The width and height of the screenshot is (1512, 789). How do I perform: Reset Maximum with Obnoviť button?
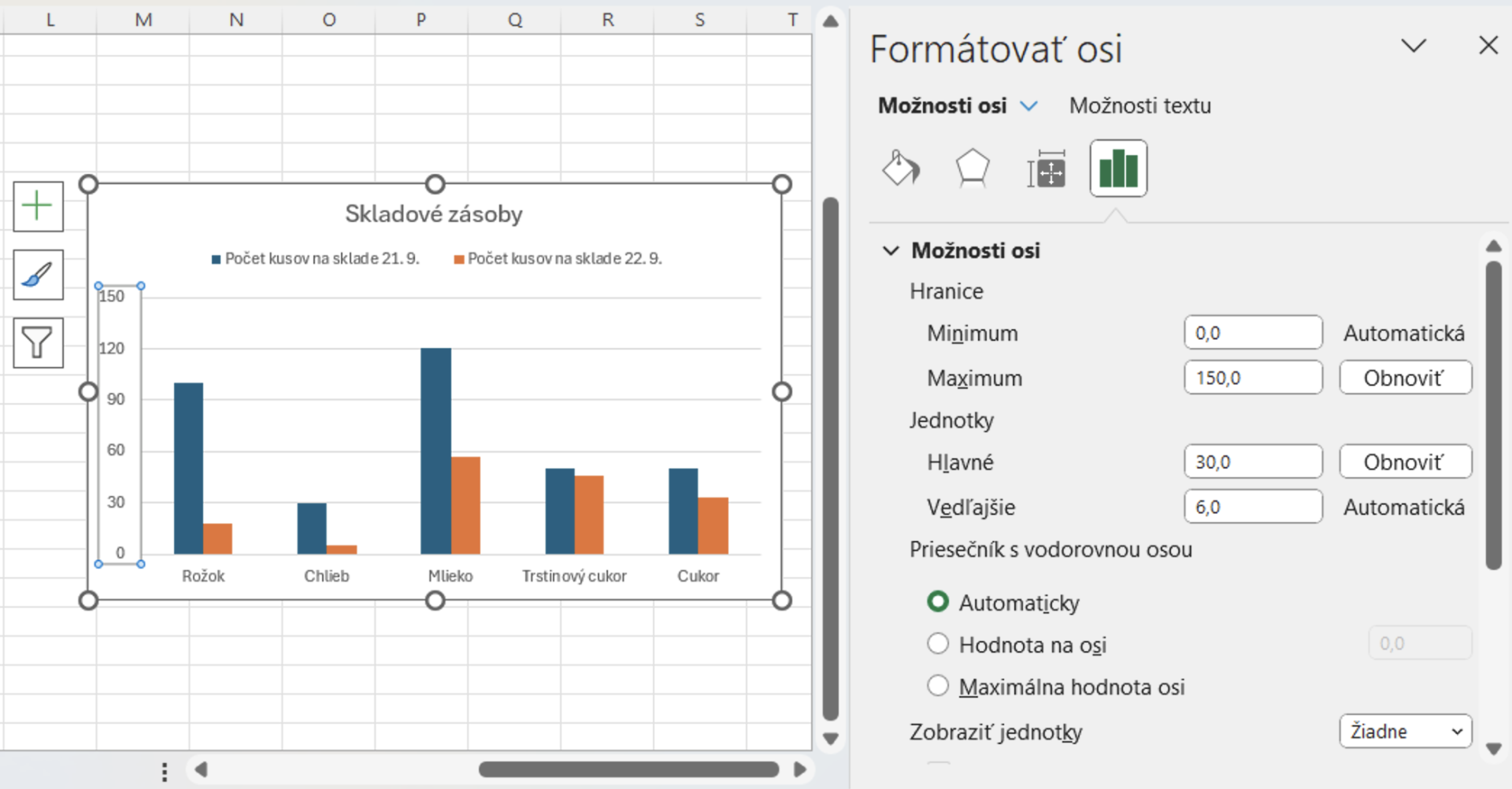coord(1405,377)
